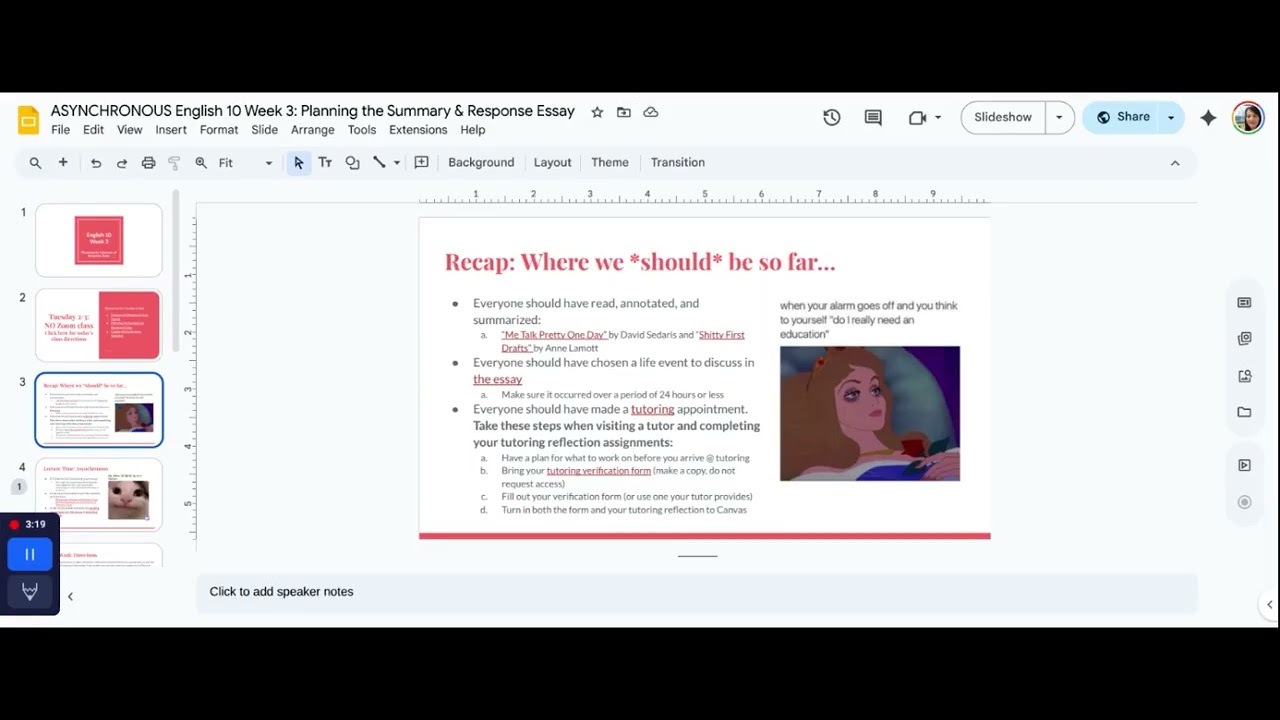1280x720 pixels.
Task: Open the comments panel icon
Action: tap(873, 117)
